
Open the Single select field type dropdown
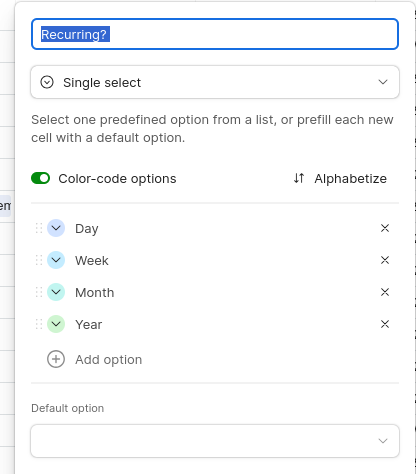215,82
